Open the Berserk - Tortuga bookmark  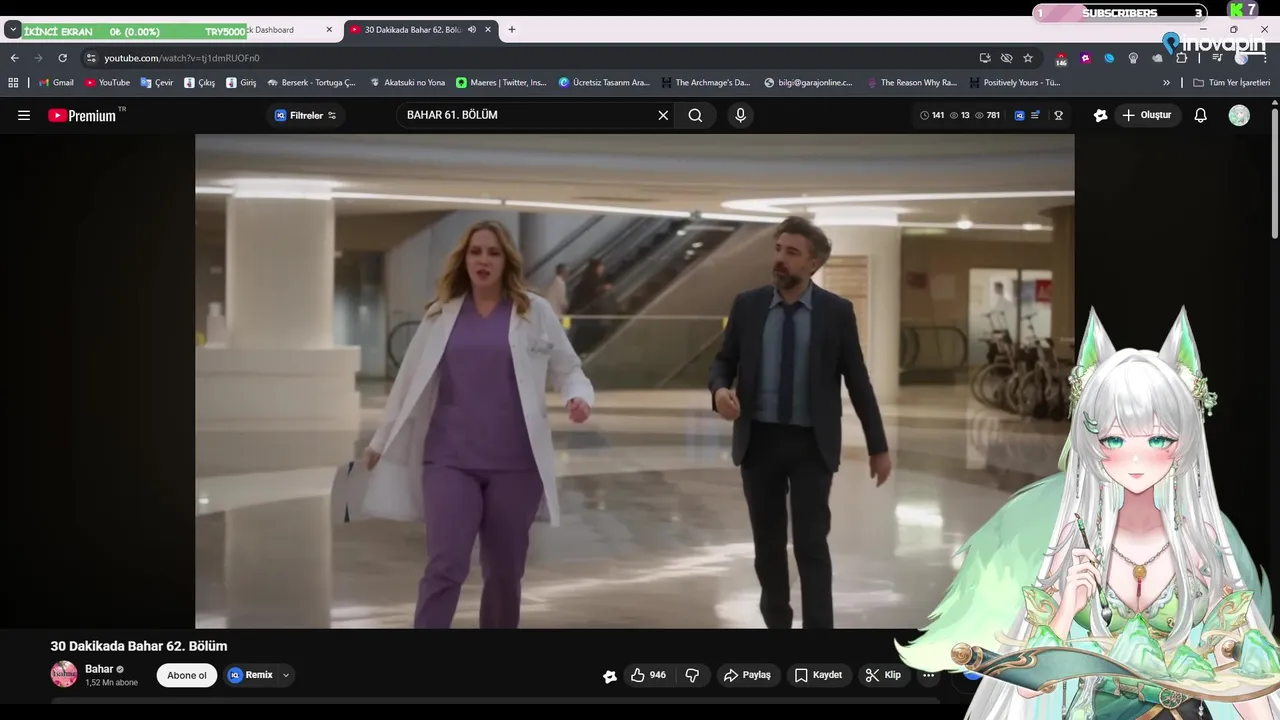(x=311, y=83)
